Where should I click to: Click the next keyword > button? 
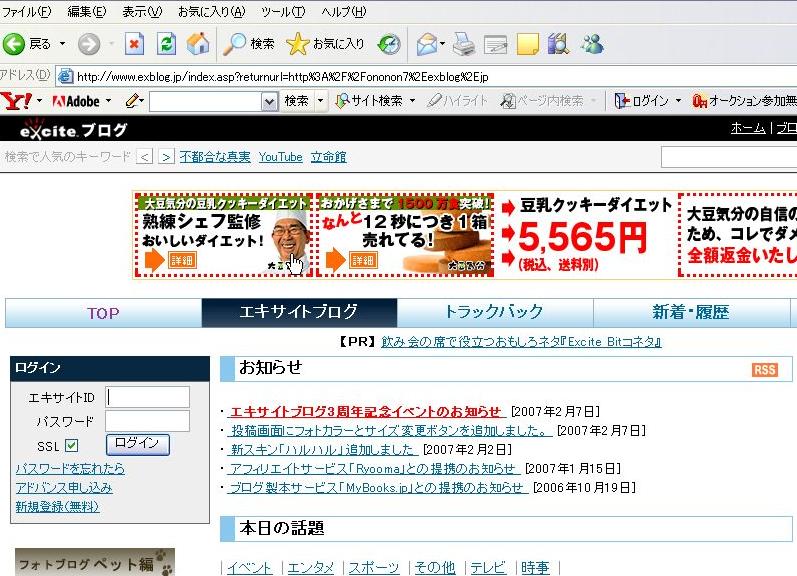click(166, 157)
